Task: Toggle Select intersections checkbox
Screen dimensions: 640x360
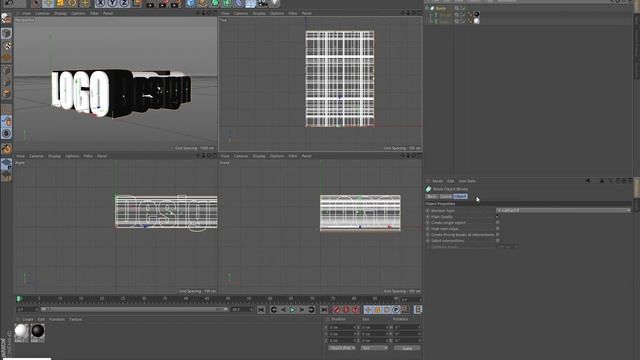Action: pos(498,241)
